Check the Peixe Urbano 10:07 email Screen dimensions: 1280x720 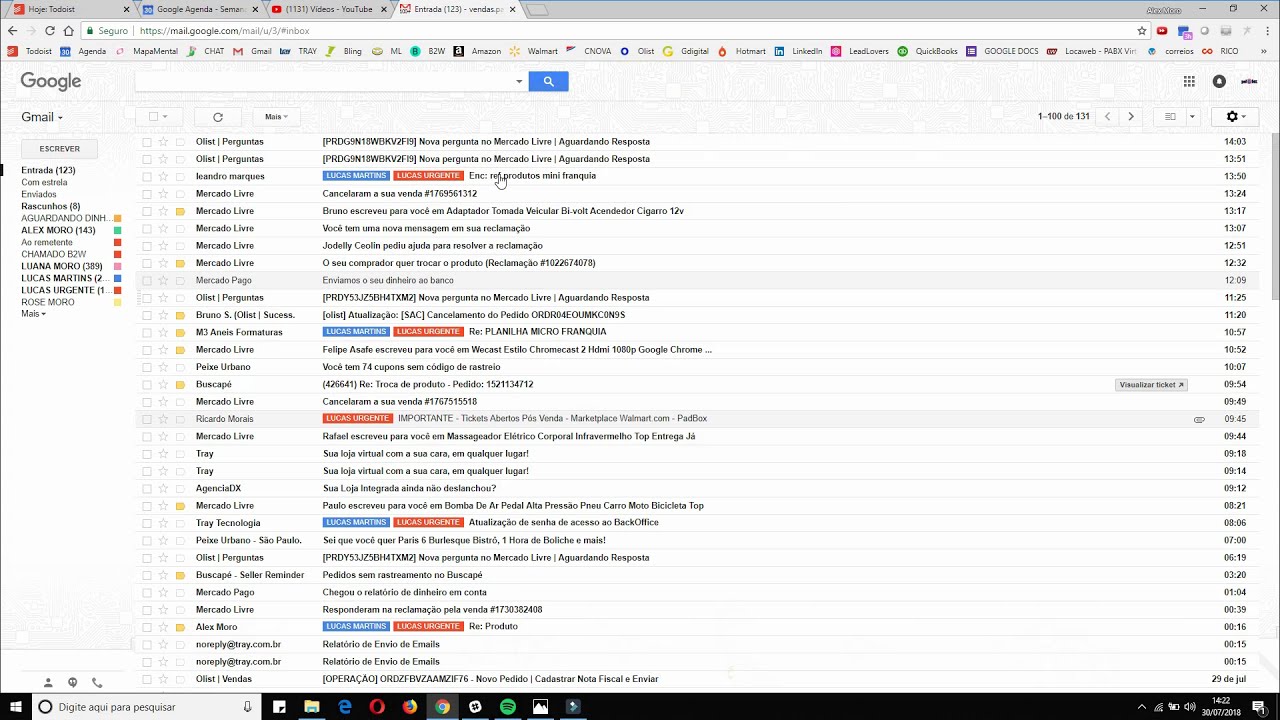point(147,367)
